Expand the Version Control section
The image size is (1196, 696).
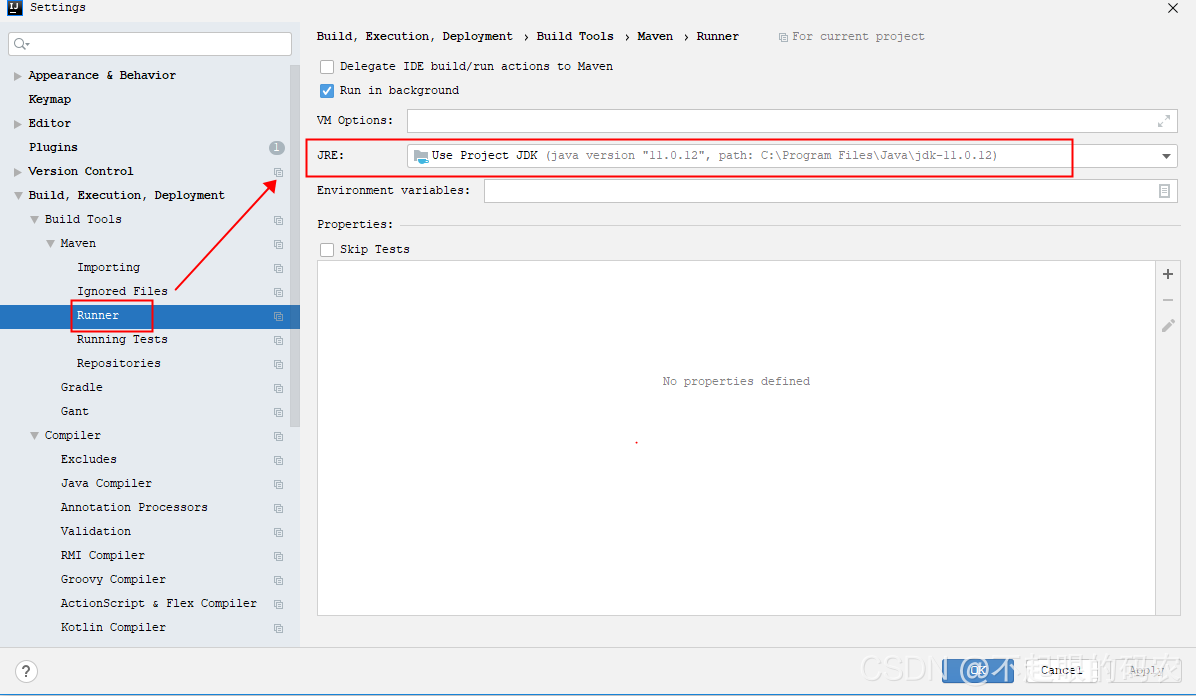tap(18, 172)
